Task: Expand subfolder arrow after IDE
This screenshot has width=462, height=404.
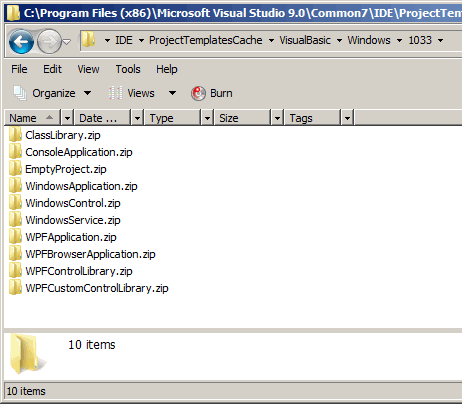Action: [141, 41]
